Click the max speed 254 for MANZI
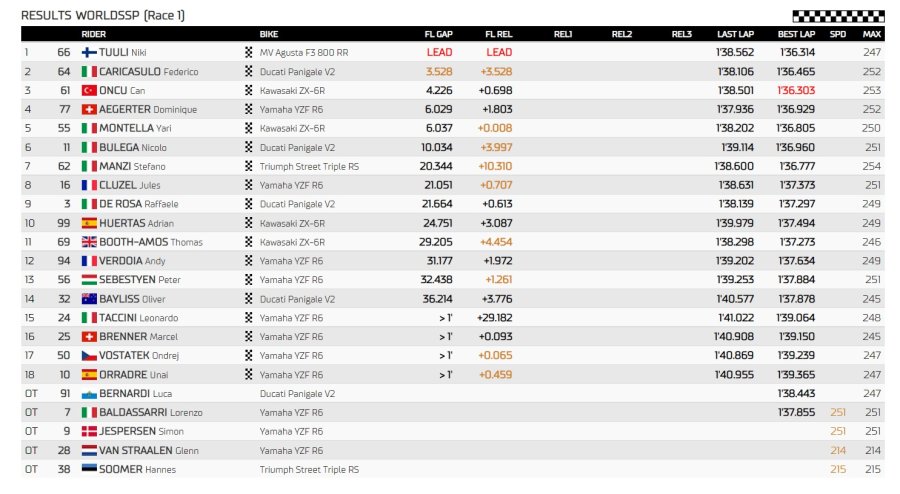This screenshot has width=900, height=494. [871, 166]
